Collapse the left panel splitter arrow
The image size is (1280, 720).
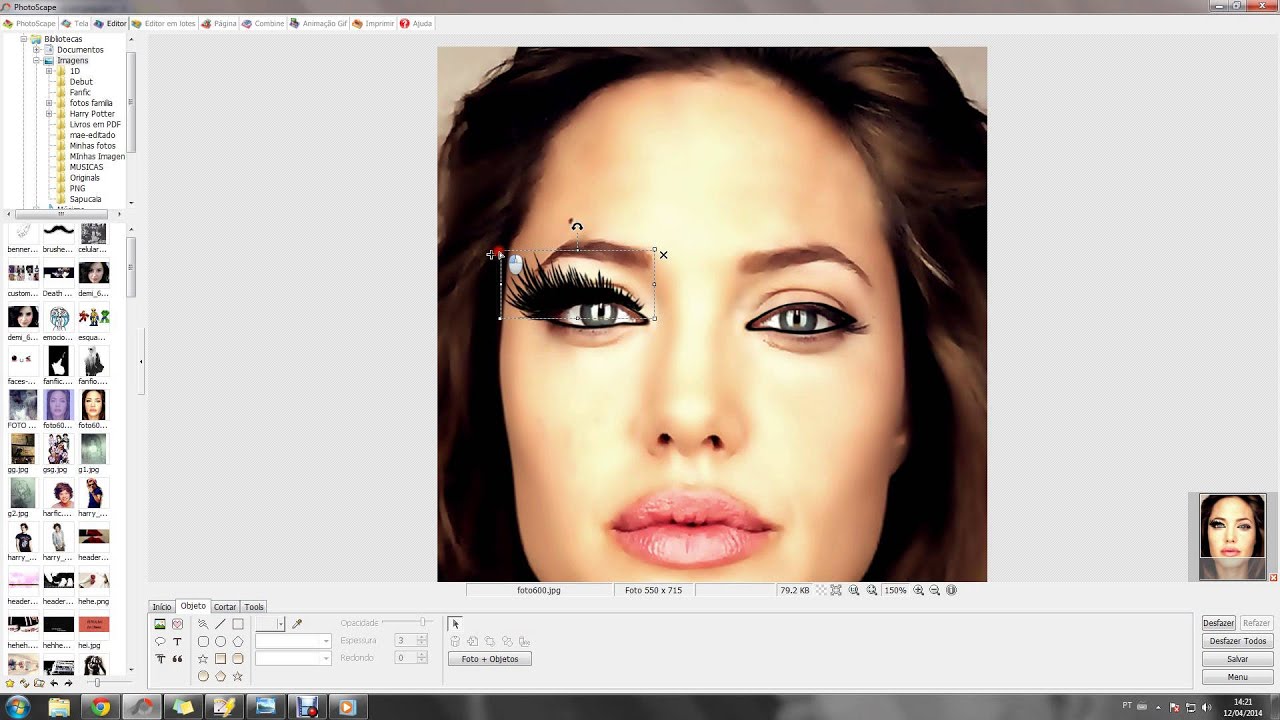click(x=141, y=362)
